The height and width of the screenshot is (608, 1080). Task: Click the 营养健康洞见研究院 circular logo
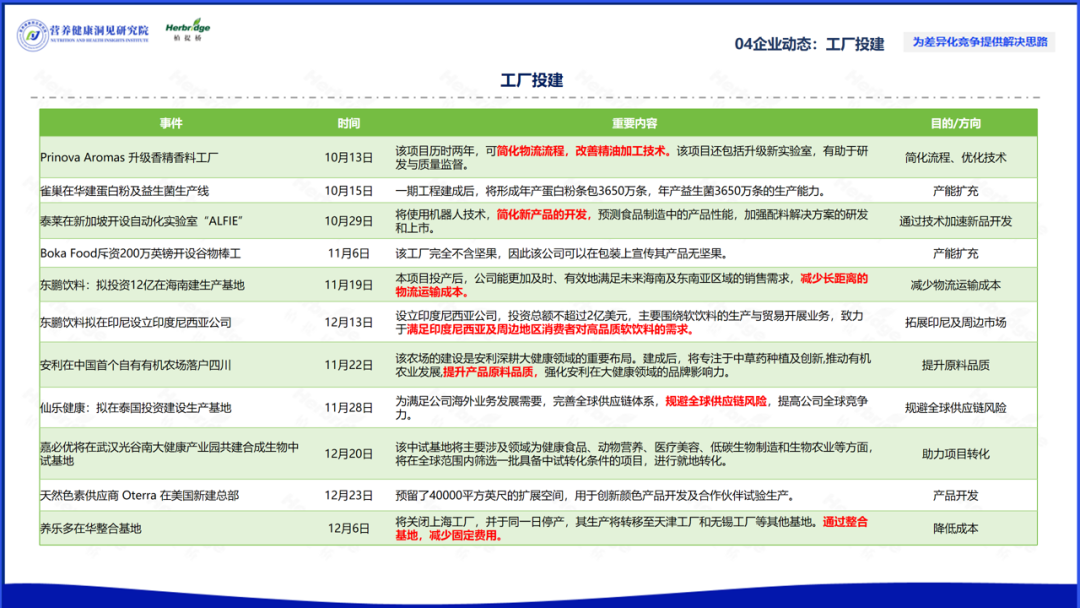pyautogui.click(x=33, y=35)
